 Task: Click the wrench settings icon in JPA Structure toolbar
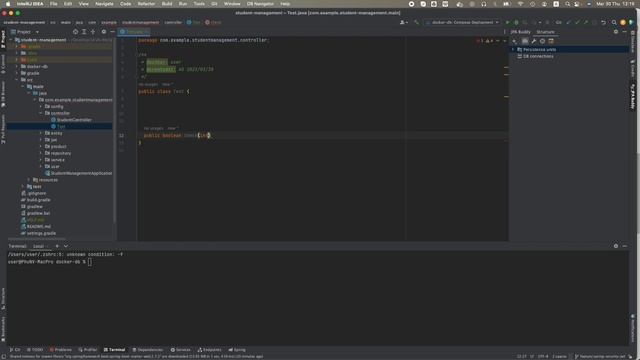click(x=533, y=41)
